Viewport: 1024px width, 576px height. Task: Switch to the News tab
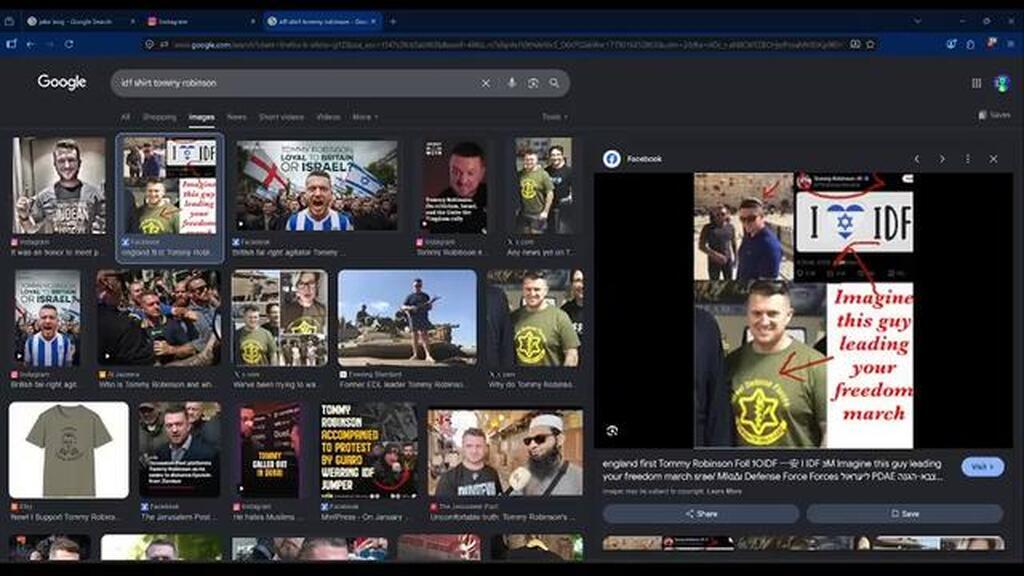(236, 117)
